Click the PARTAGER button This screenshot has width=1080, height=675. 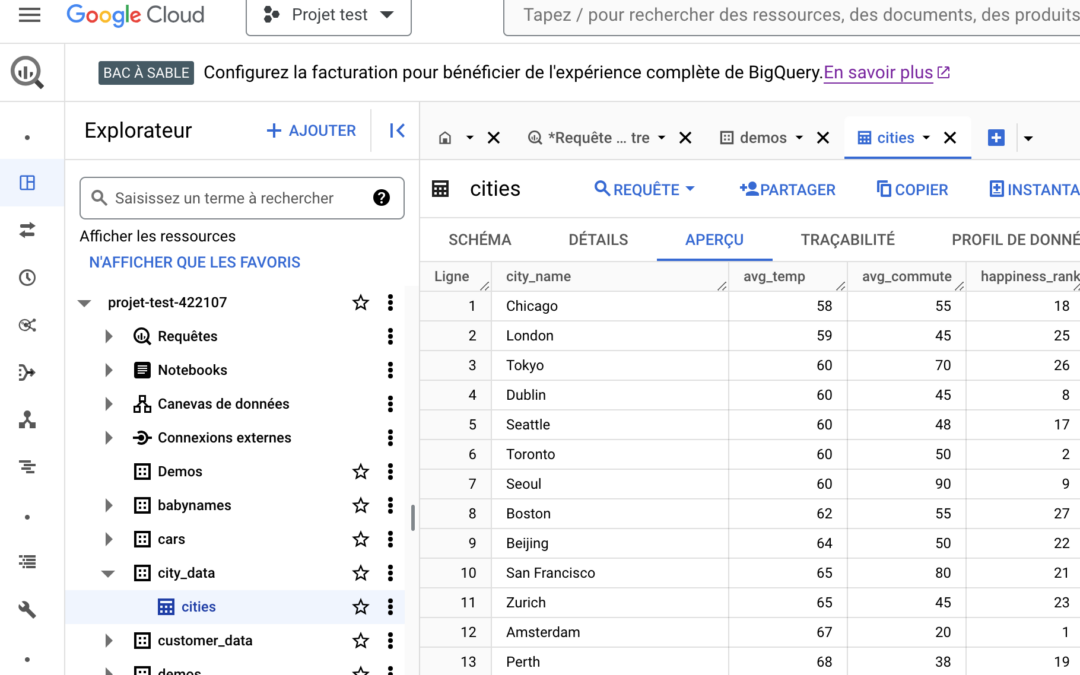coord(787,189)
